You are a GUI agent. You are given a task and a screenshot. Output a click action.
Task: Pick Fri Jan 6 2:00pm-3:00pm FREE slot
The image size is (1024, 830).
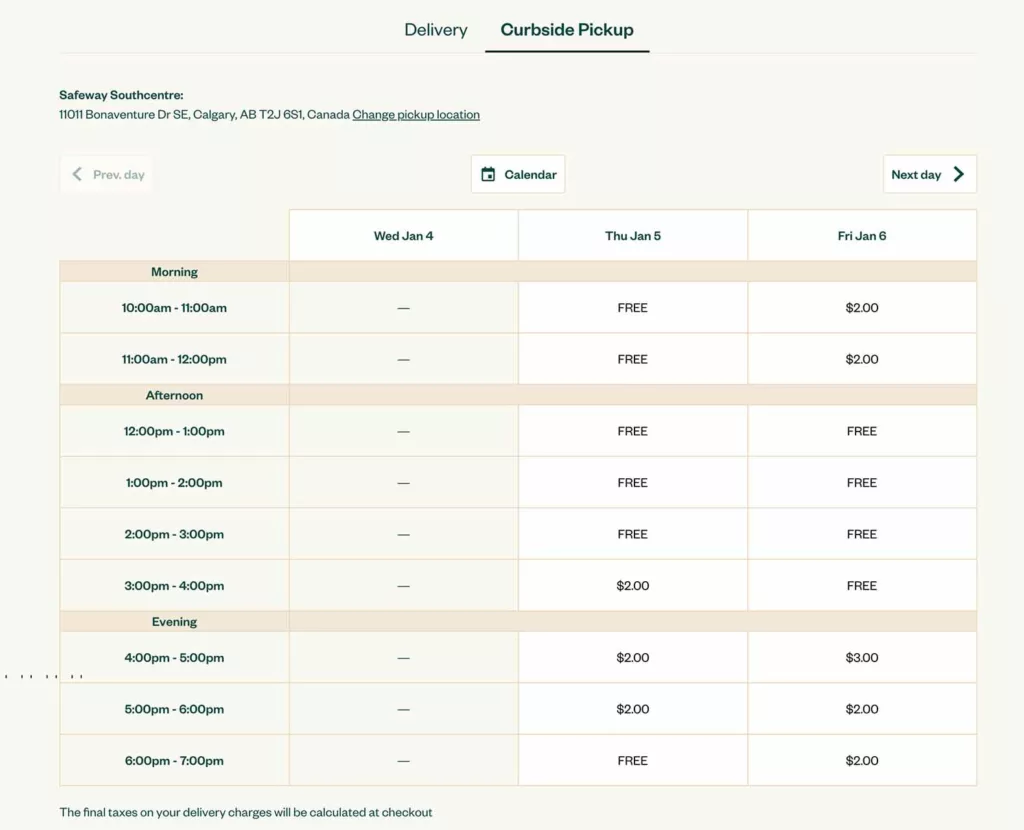coord(862,534)
